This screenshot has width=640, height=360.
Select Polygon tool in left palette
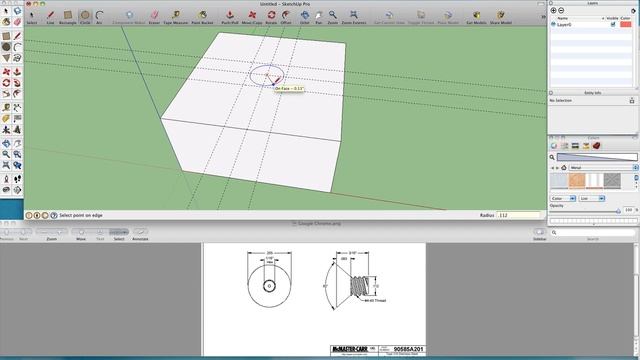coord(6,58)
